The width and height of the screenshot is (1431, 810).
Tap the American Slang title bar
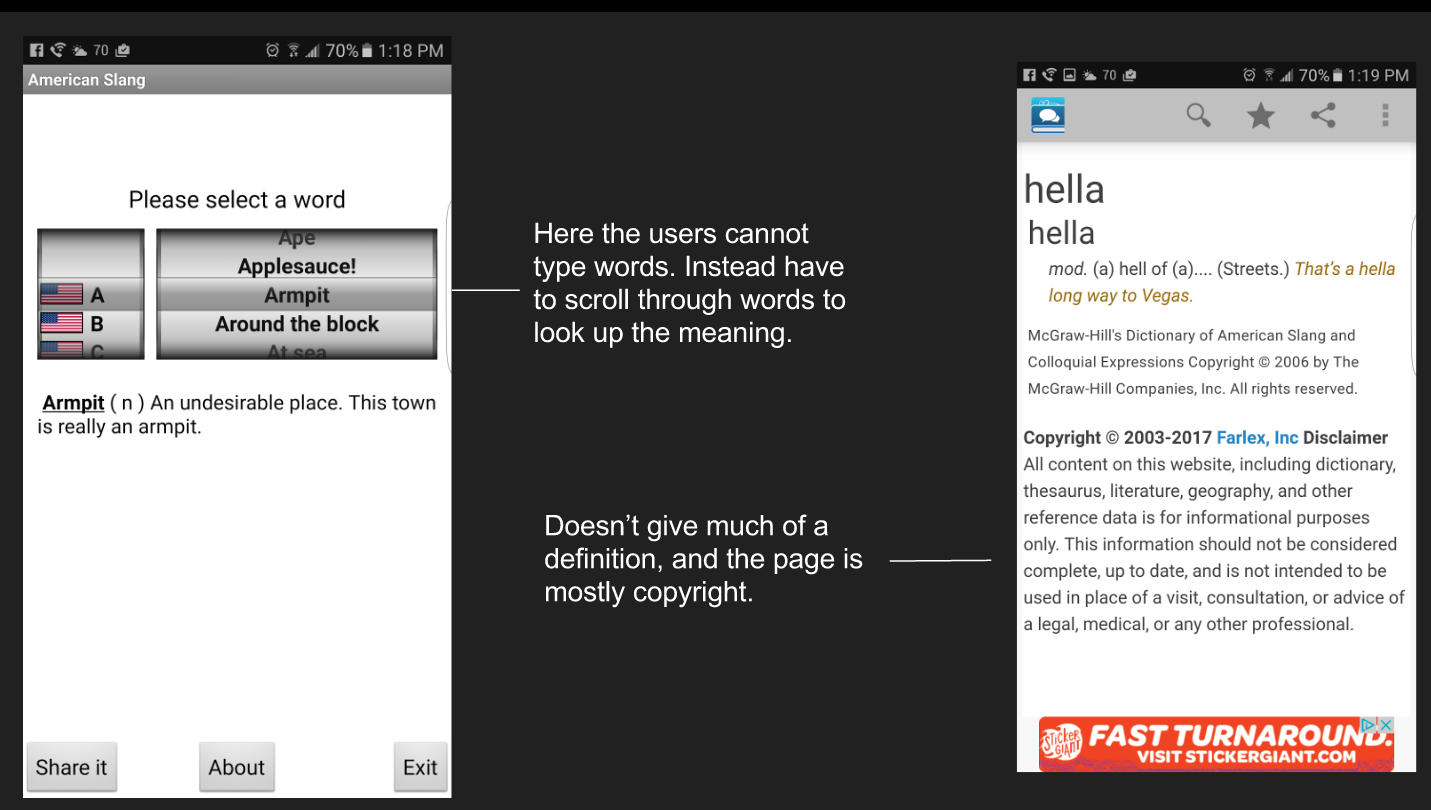click(x=237, y=80)
